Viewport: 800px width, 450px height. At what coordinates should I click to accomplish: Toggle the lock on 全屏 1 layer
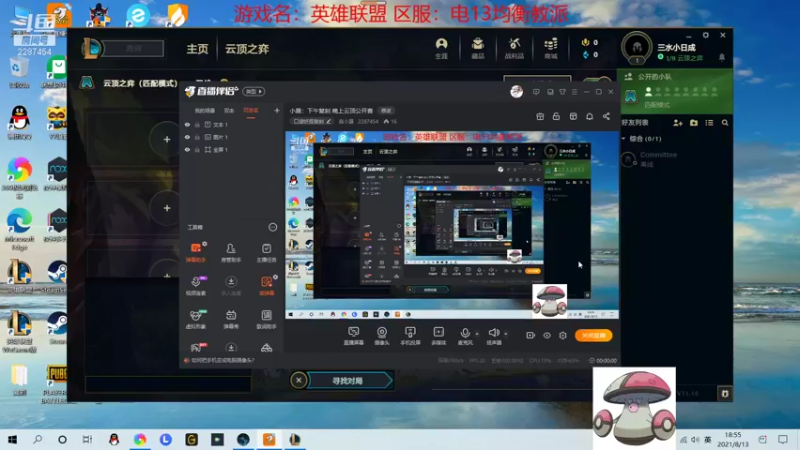(197, 150)
